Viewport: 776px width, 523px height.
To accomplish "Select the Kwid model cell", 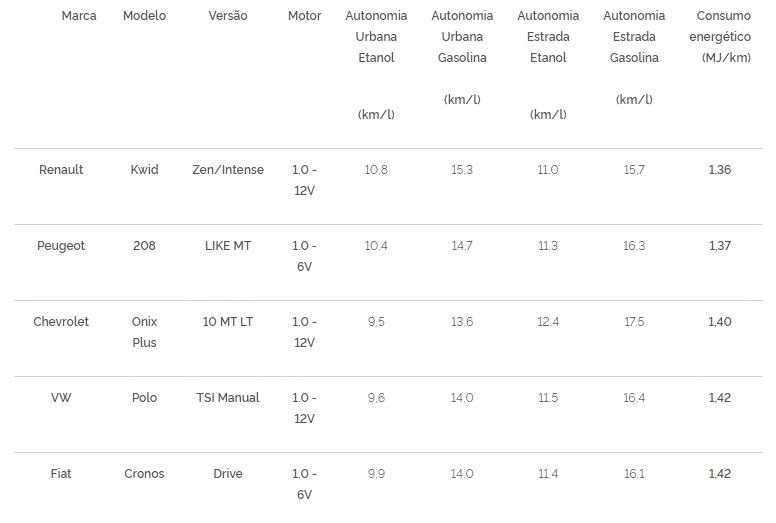I will [144, 170].
